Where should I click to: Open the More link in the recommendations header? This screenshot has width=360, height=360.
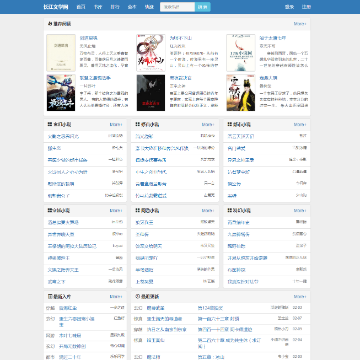(300, 24)
